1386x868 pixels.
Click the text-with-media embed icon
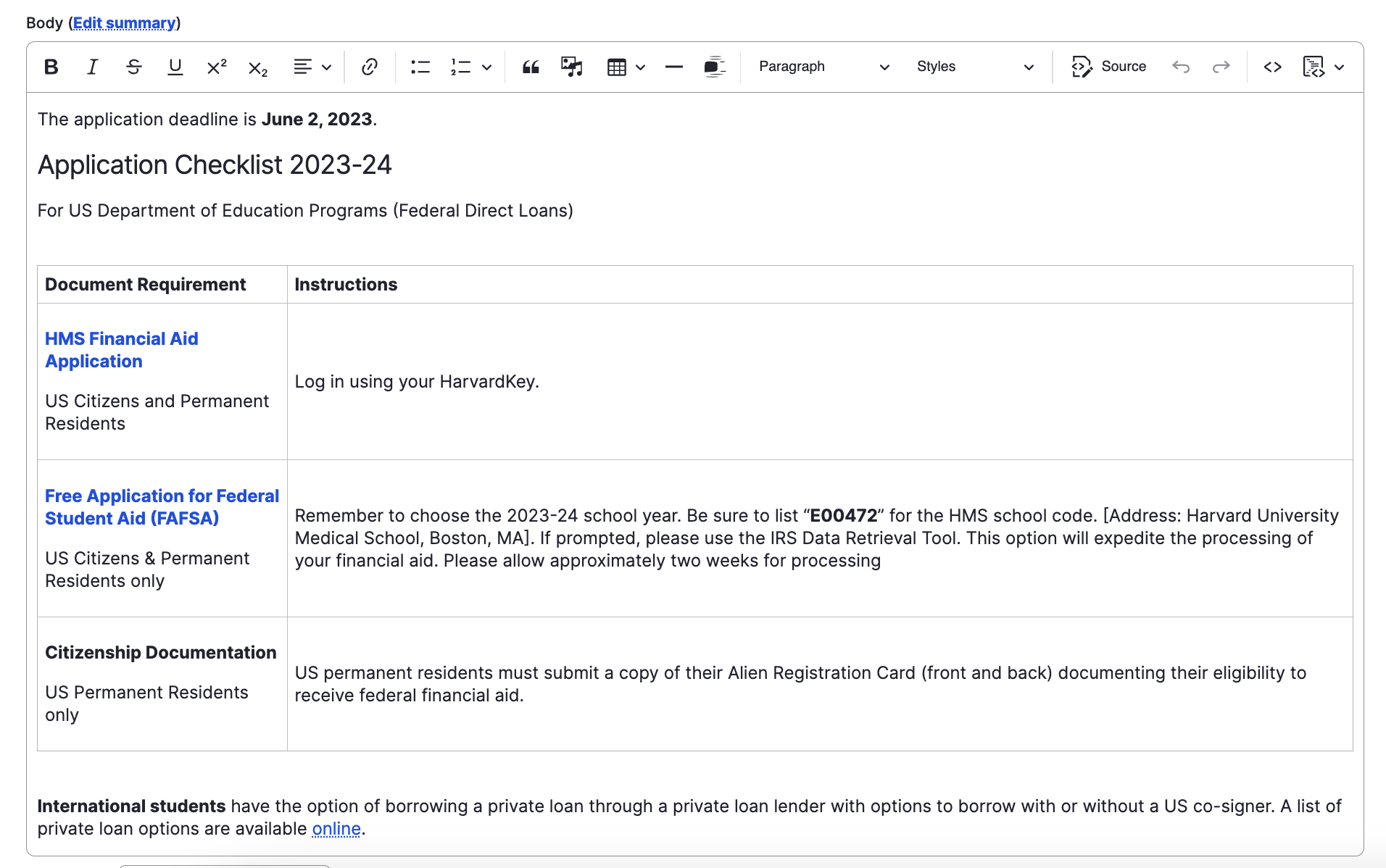715,67
